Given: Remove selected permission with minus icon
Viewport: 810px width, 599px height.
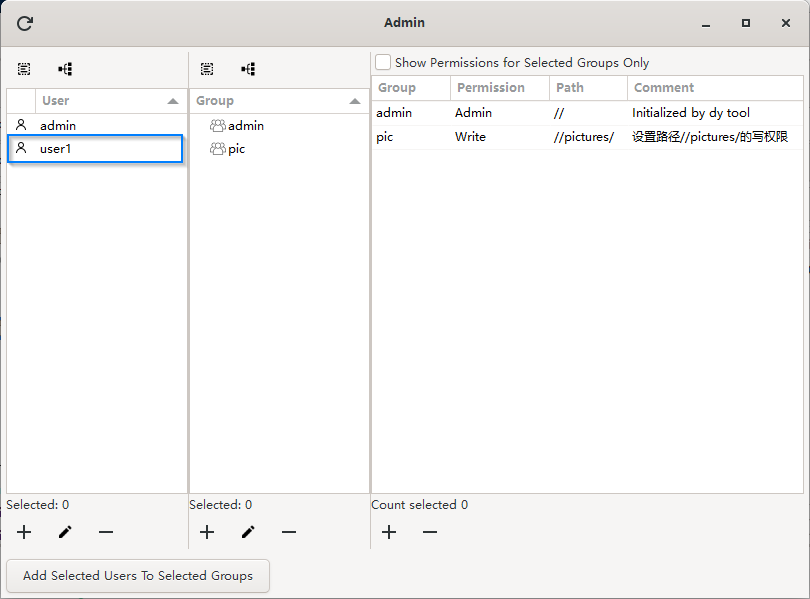Looking at the screenshot, I should click(x=430, y=532).
